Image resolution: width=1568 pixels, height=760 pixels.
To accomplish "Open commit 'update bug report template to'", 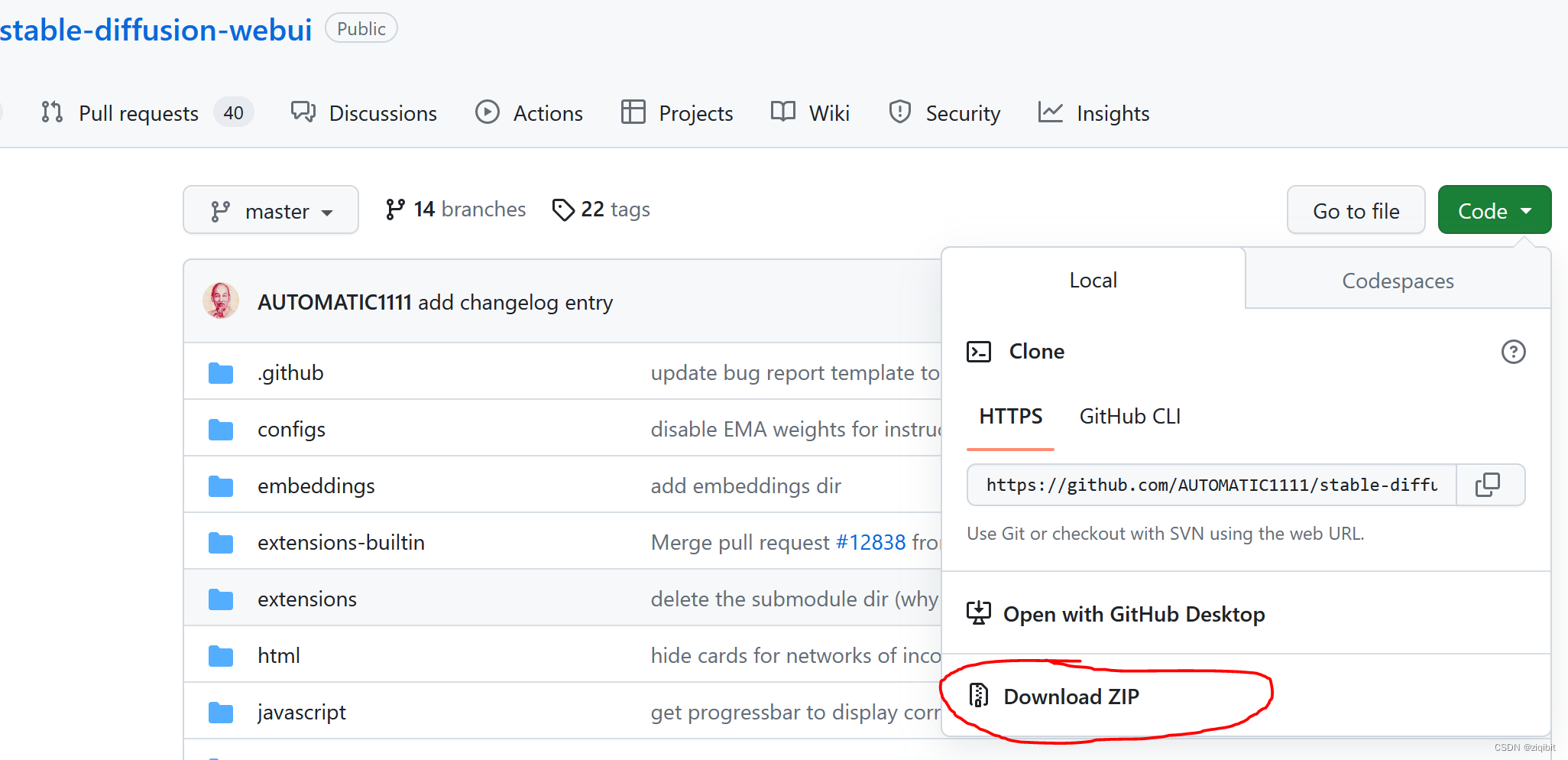I will [x=795, y=372].
